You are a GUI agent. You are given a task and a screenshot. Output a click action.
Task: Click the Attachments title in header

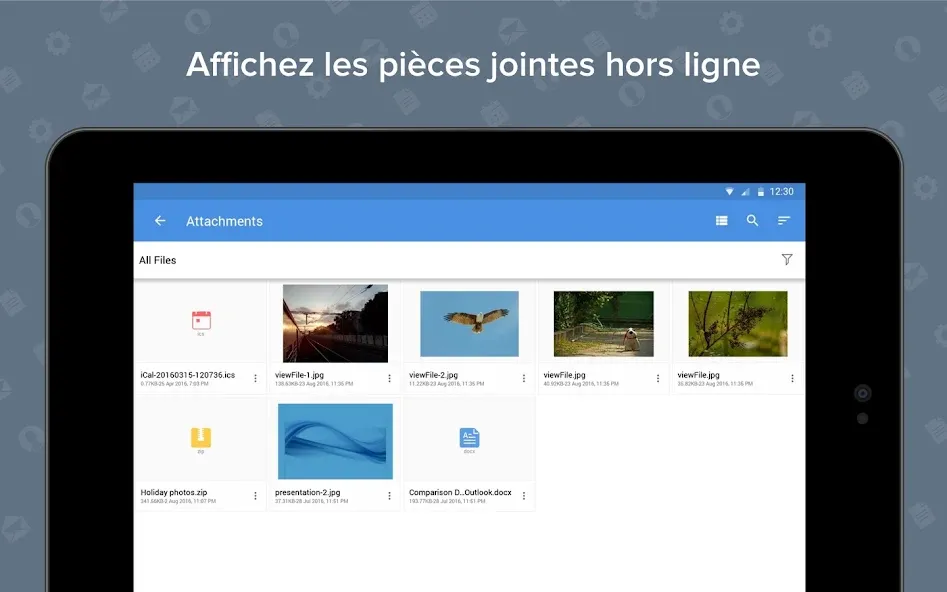point(224,221)
